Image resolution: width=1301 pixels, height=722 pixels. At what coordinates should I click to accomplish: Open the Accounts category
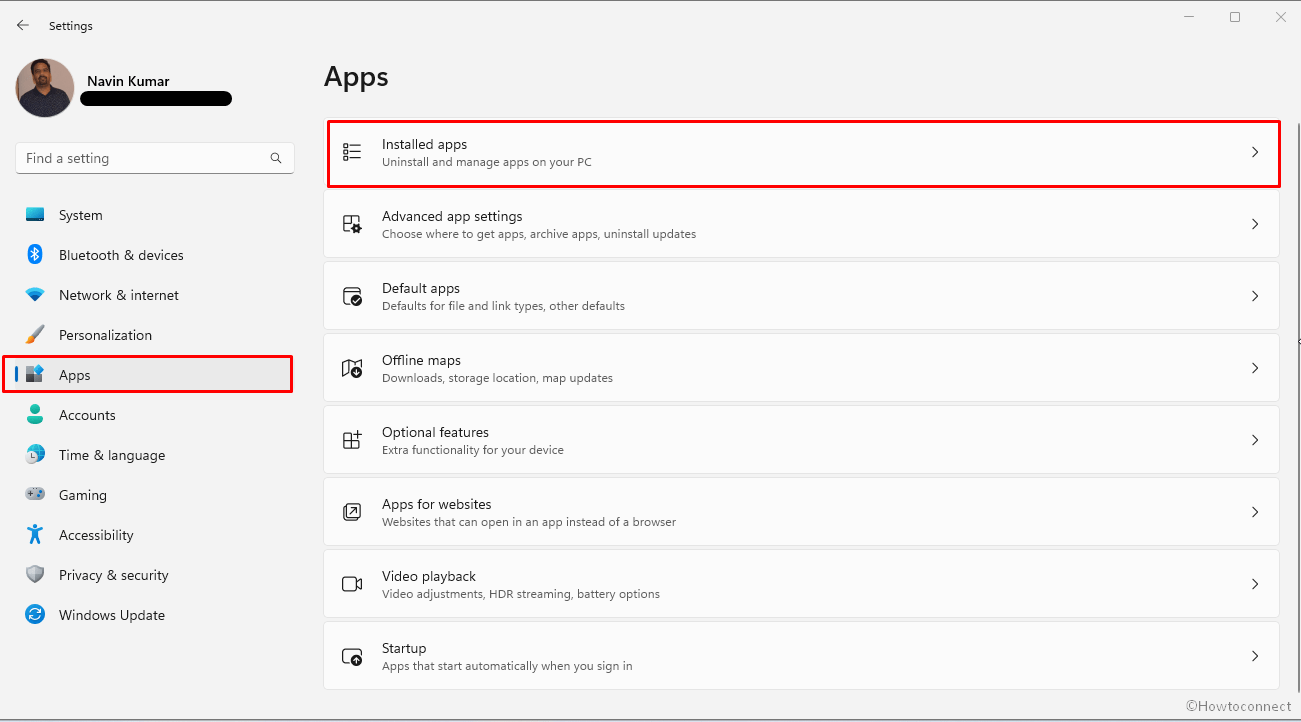coord(155,415)
